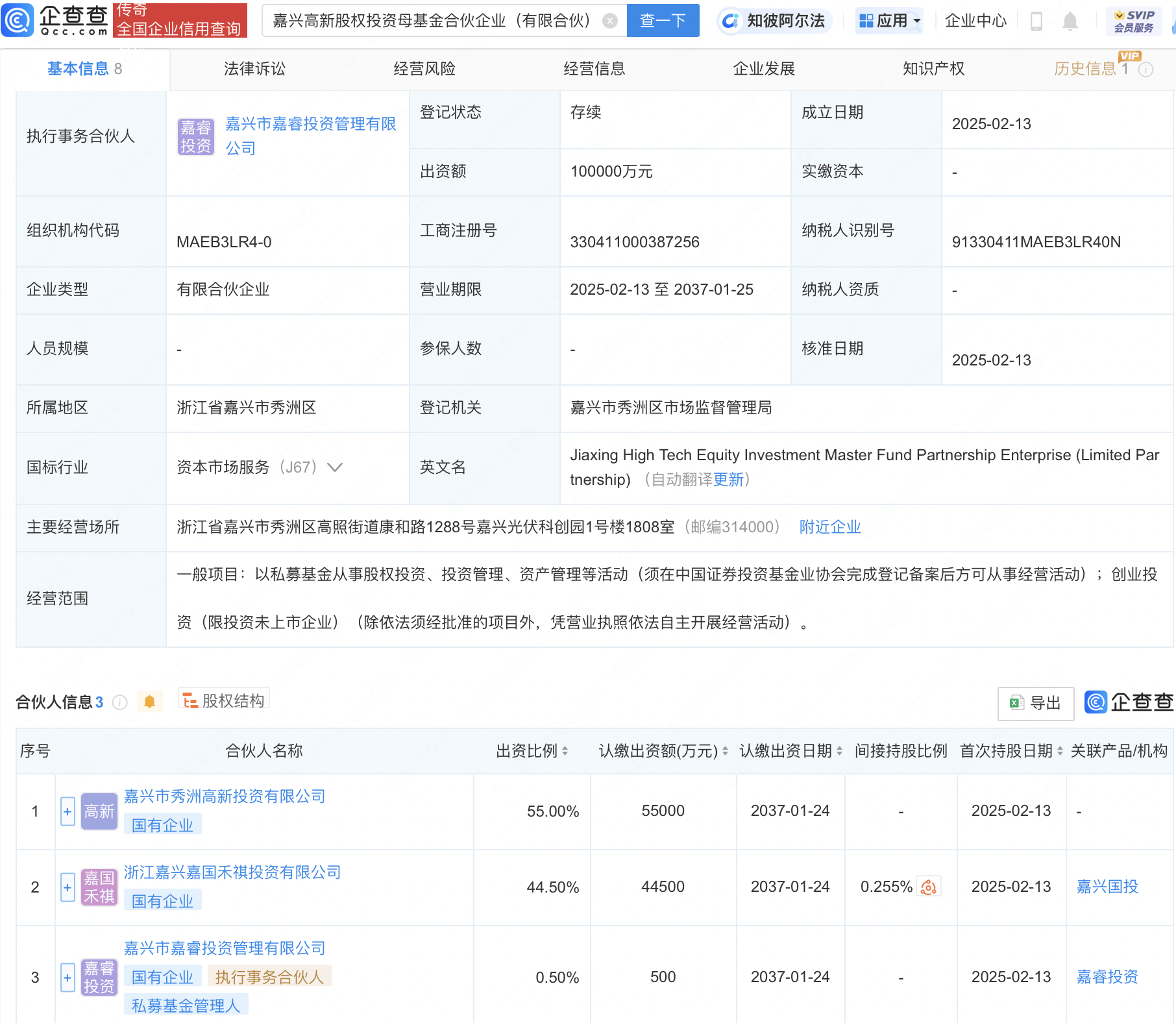Click the 查一下 search button

point(663,21)
